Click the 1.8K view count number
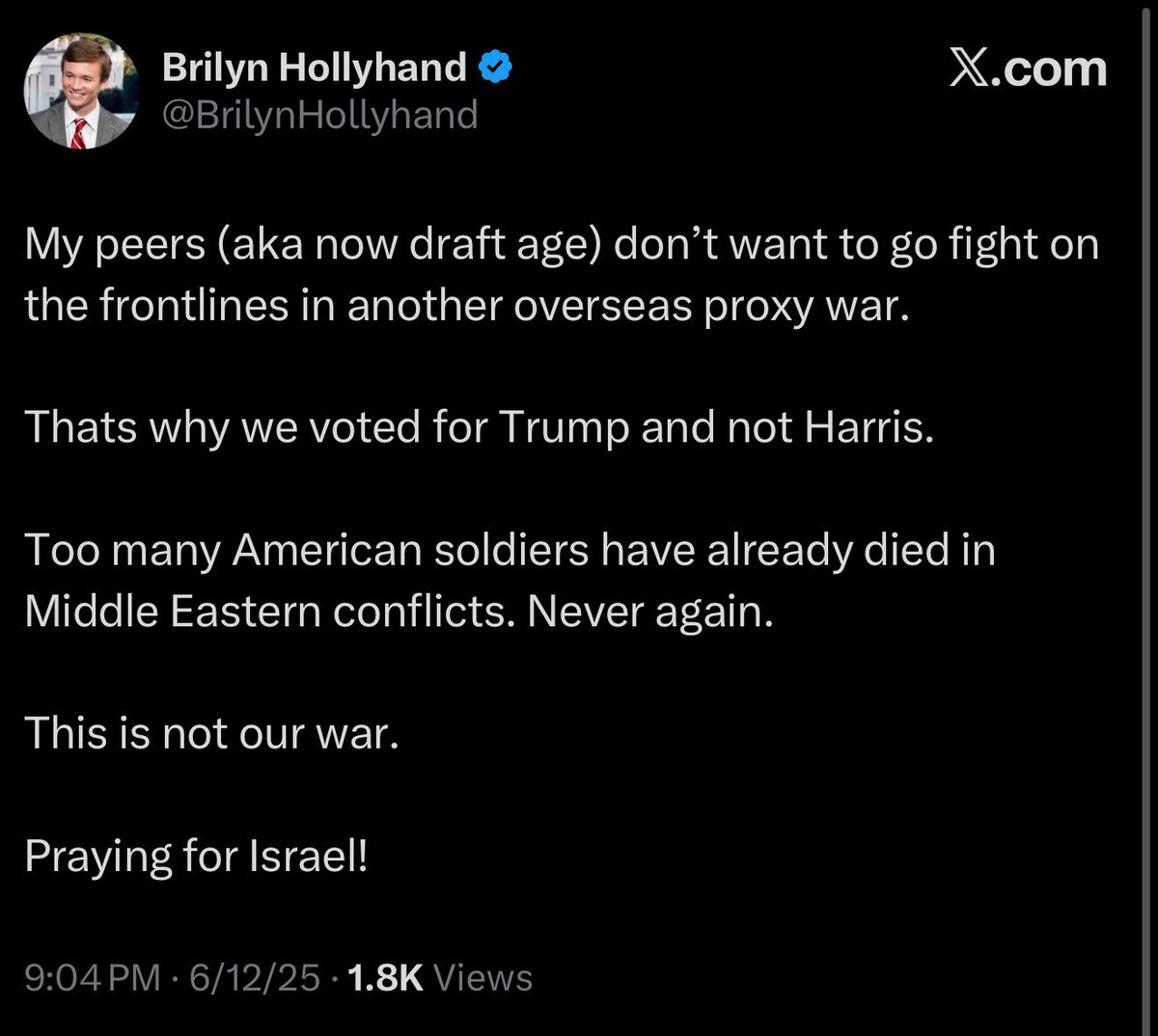 385,977
